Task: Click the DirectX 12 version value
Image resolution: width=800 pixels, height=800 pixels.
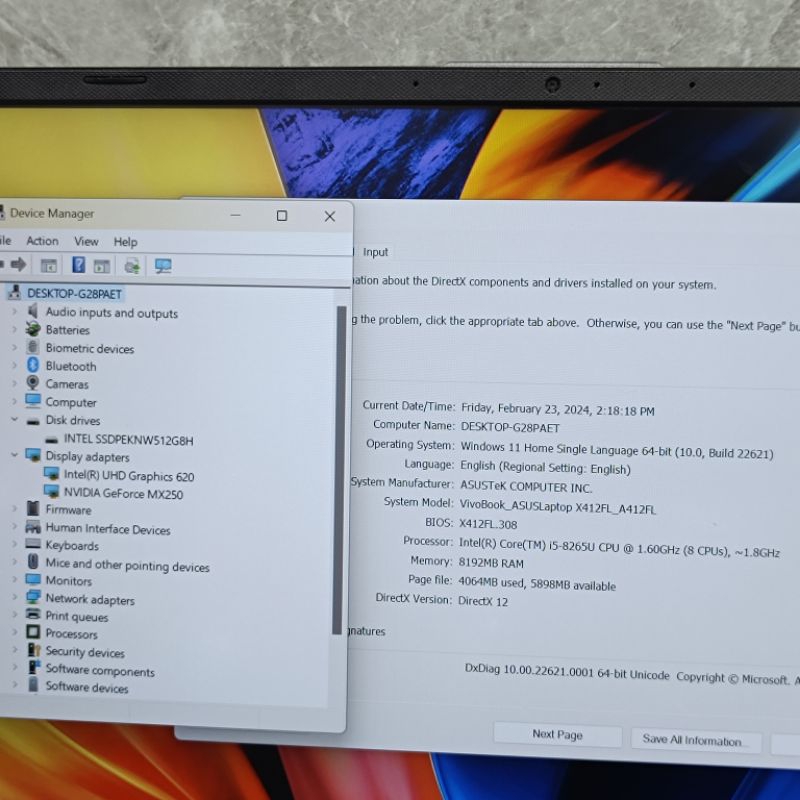Action: tap(483, 601)
